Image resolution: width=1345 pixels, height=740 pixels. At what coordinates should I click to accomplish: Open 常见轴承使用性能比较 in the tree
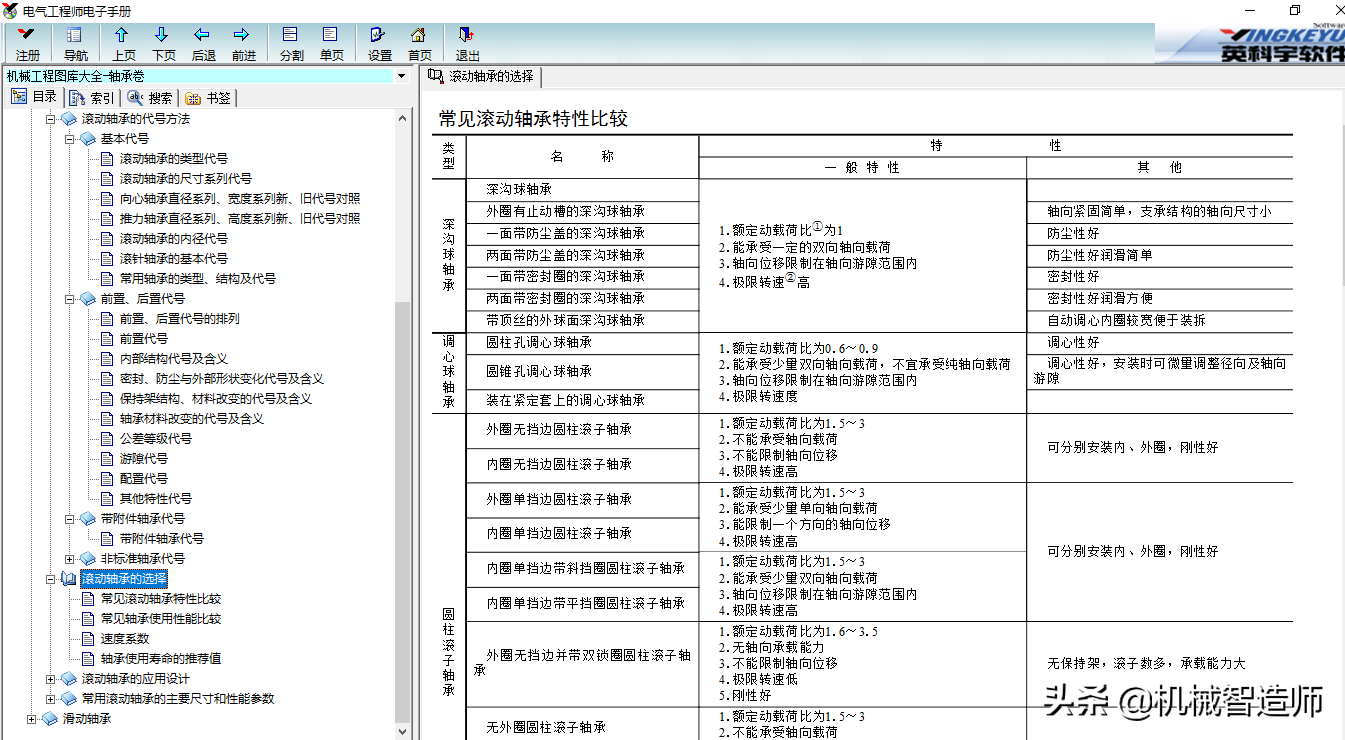click(161, 619)
